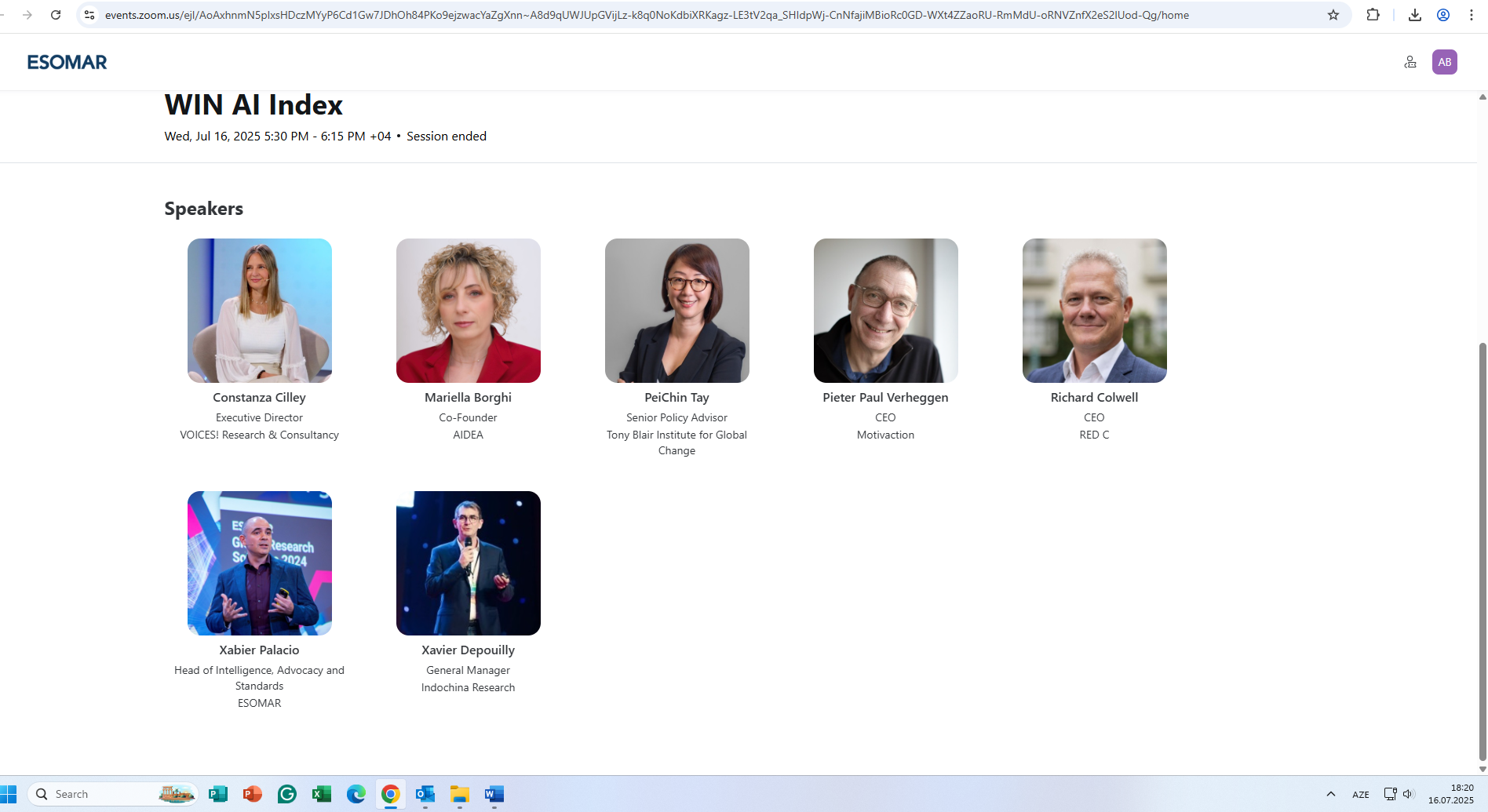
Task: Switch to Chrome in the taskbar
Action: pos(391,794)
